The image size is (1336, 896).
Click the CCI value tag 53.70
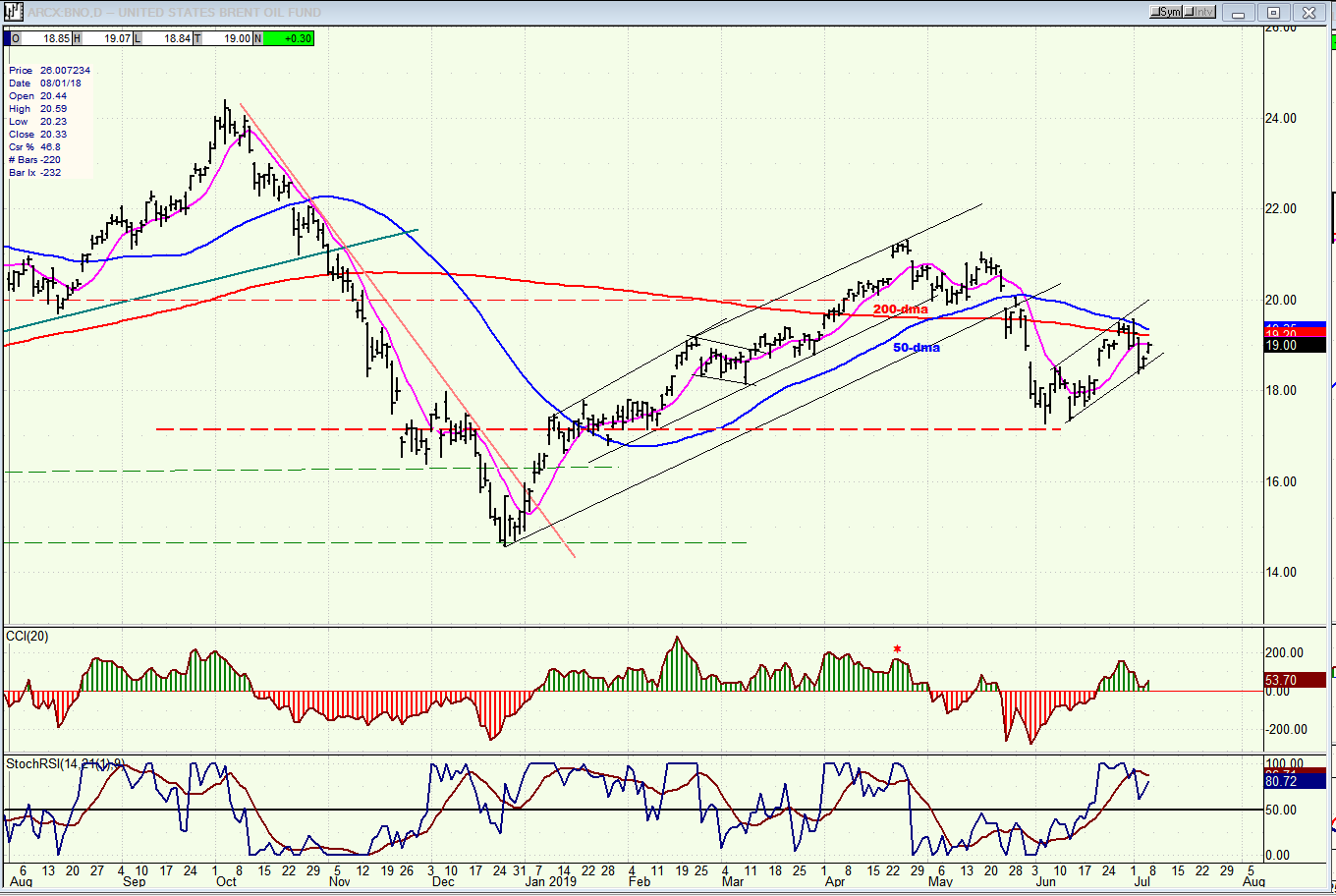pos(1295,680)
